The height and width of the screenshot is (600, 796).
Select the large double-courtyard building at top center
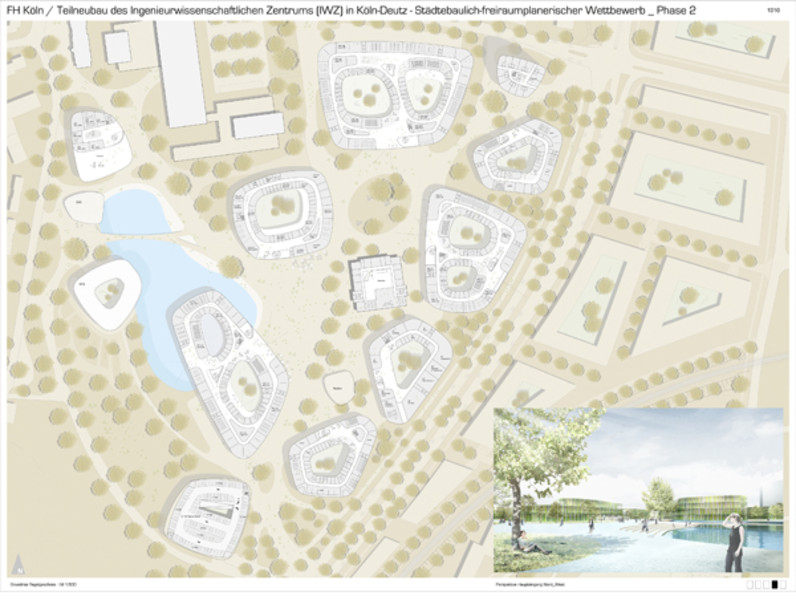point(397,97)
